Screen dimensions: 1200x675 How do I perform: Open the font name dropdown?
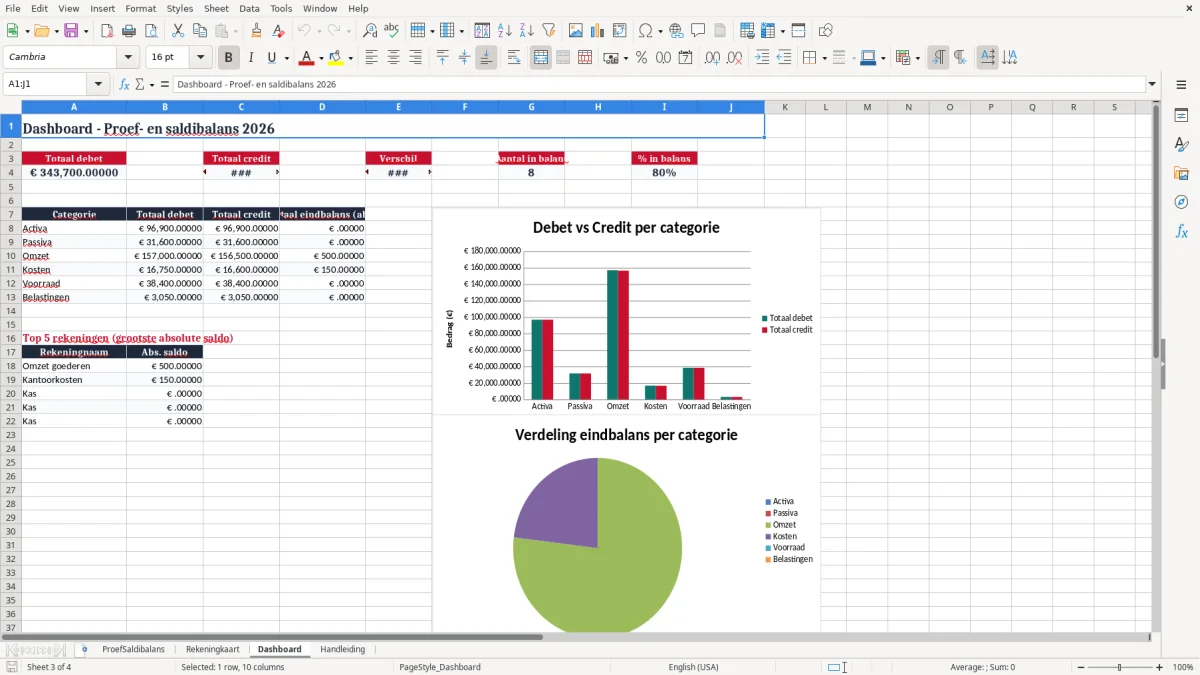point(128,58)
